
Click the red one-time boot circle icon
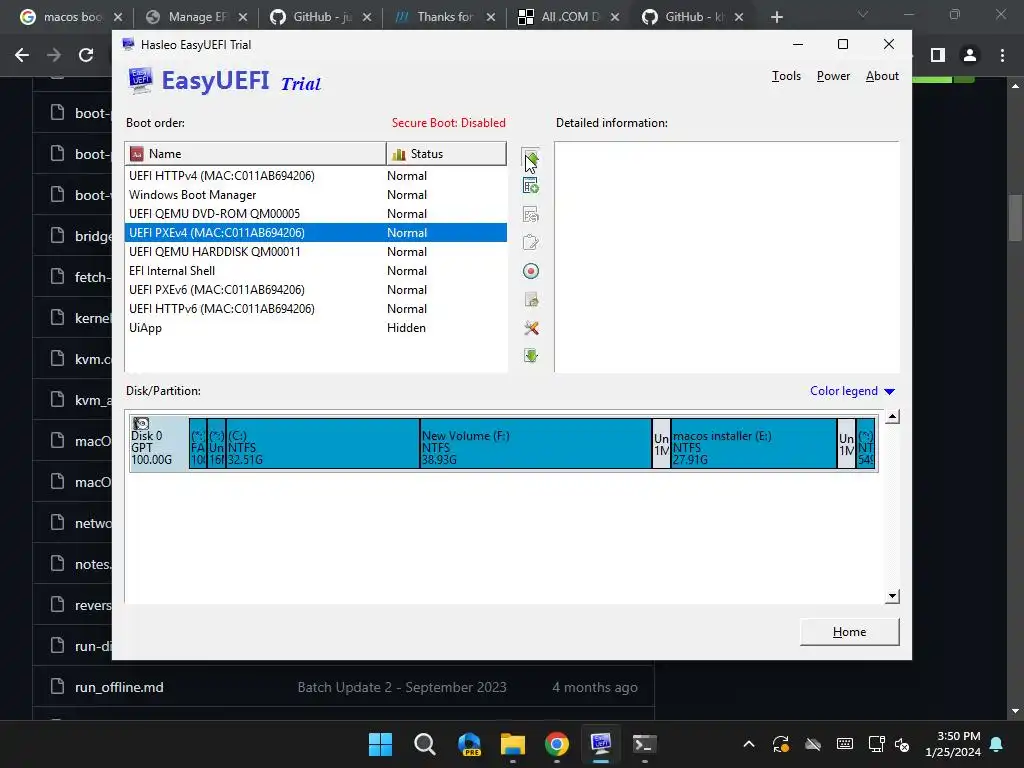pos(531,271)
